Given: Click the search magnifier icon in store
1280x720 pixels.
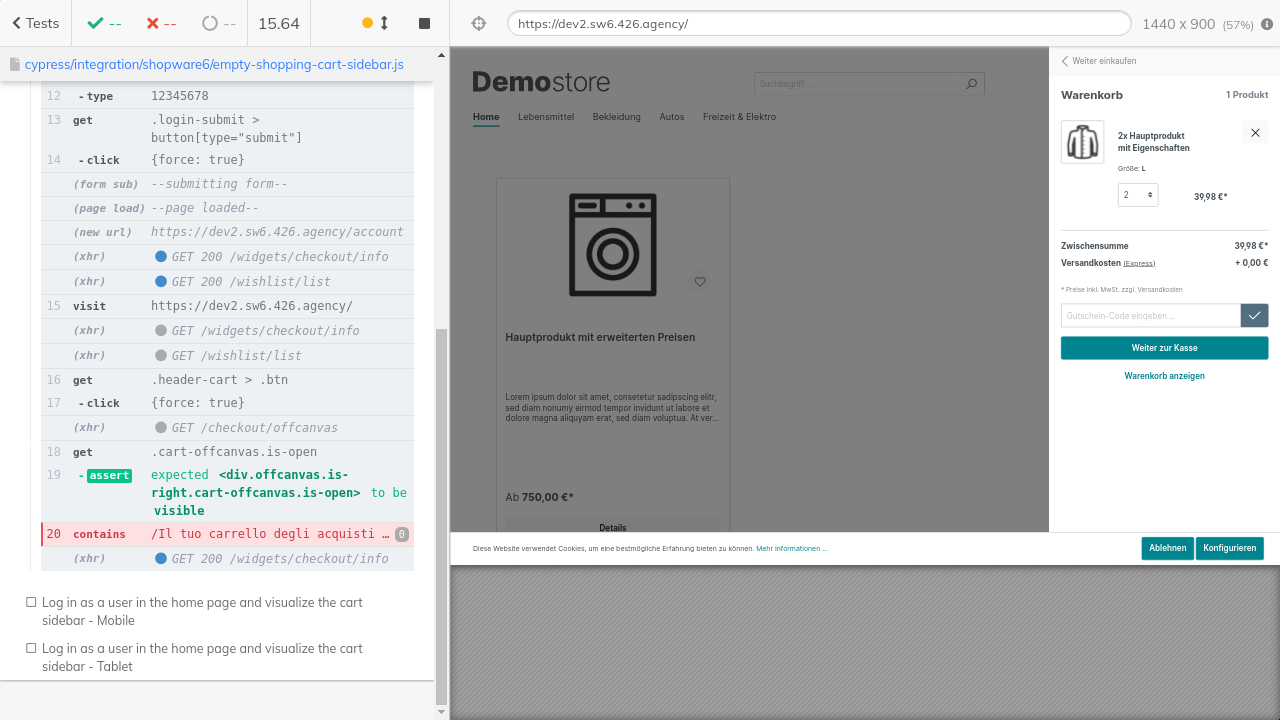Looking at the screenshot, I should 971,84.
